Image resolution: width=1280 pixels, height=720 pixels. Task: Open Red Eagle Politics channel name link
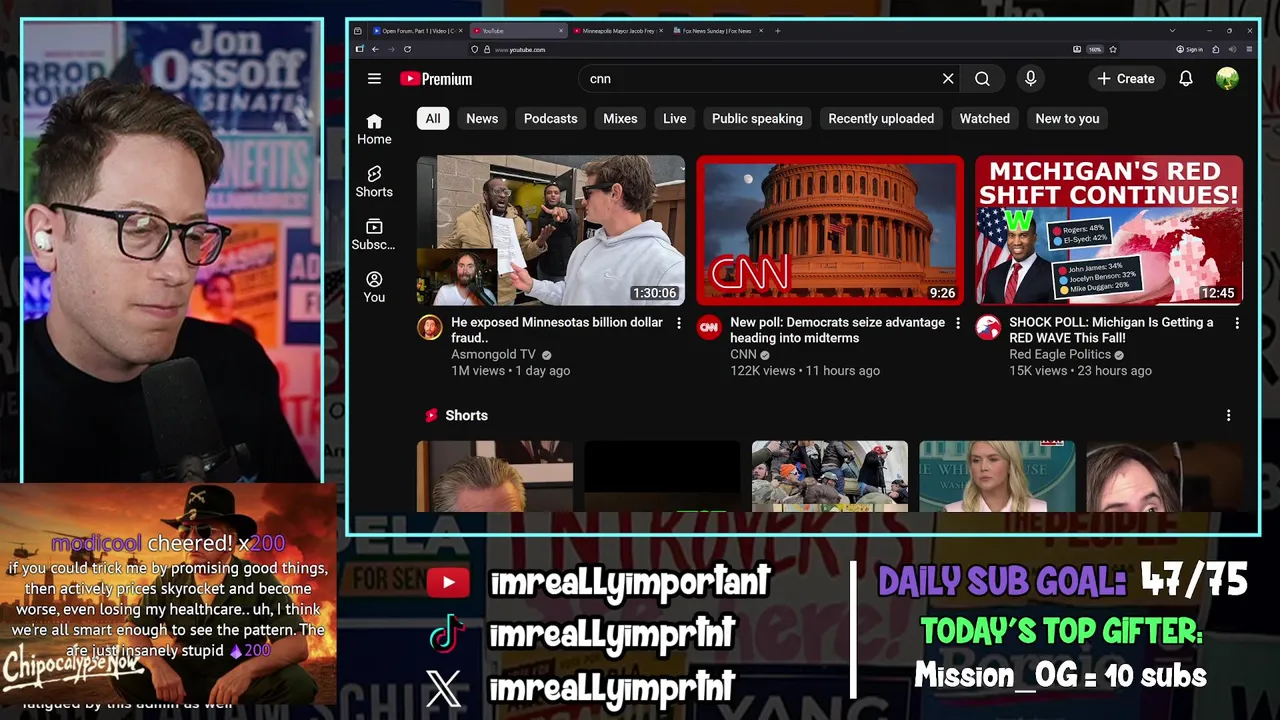click(x=1060, y=354)
